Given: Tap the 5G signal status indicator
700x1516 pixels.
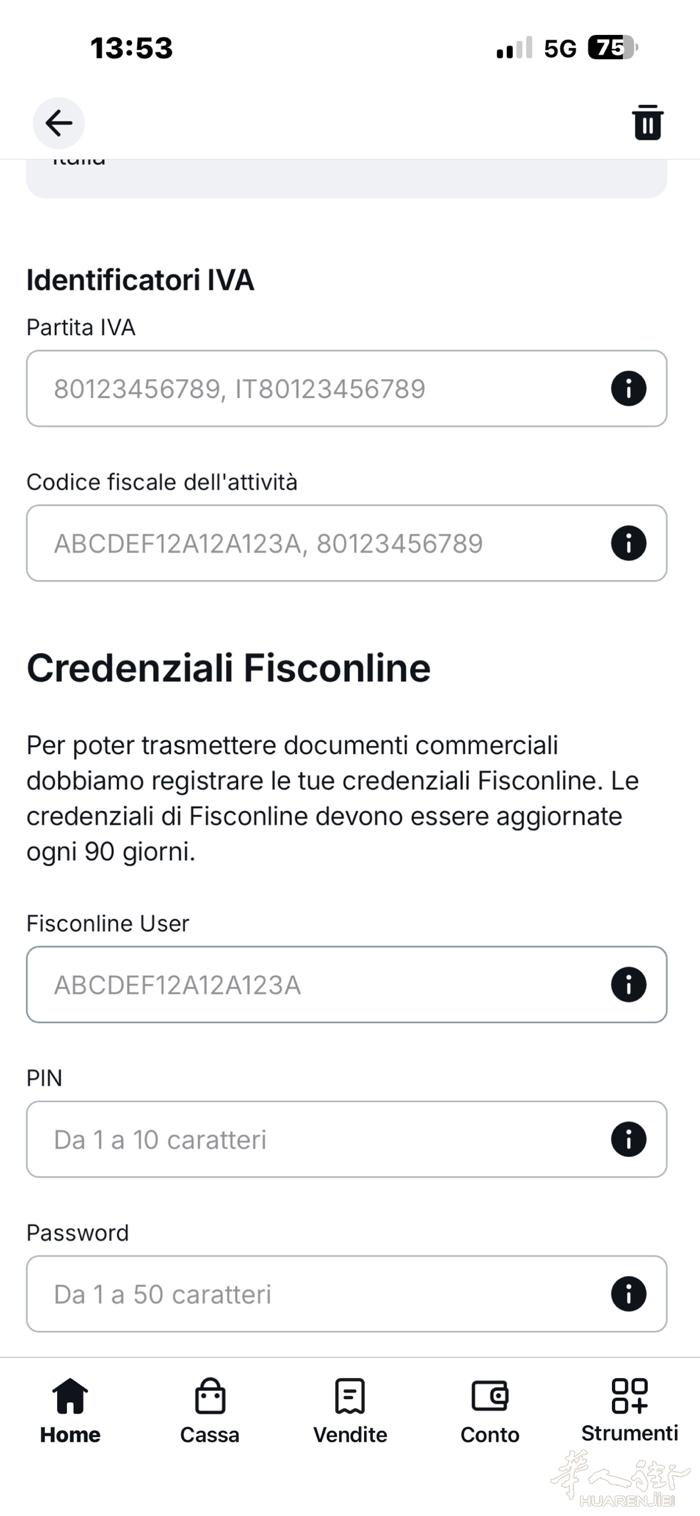Looking at the screenshot, I should [560, 48].
